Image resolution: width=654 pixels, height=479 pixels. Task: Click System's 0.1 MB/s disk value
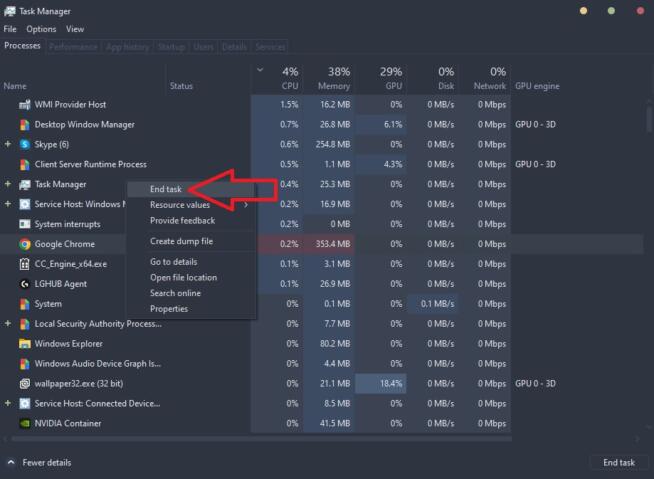pos(437,304)
